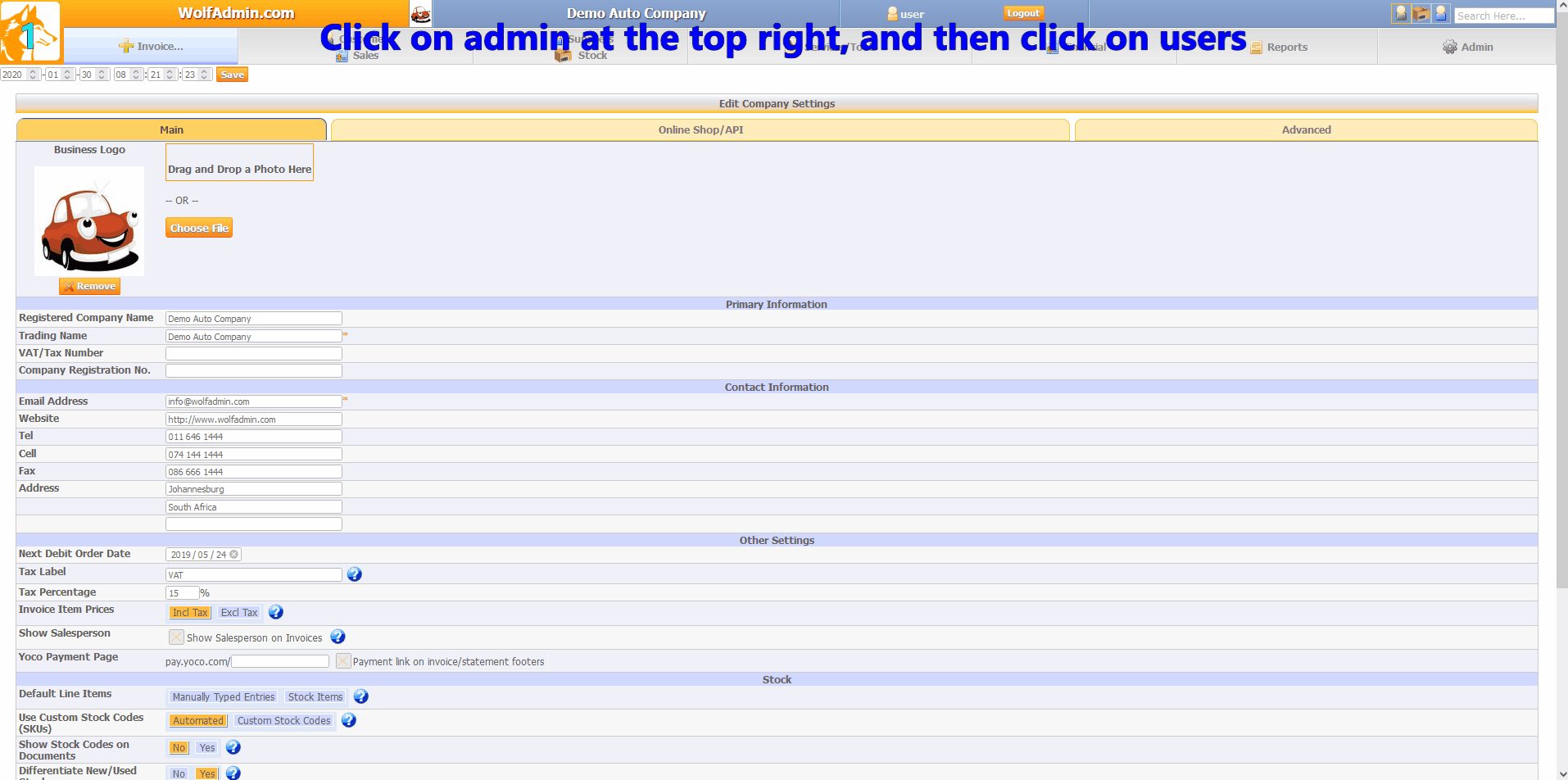
Task: Click the cardboard box search icon beside the search box
Action: [x=1421, y=14]
